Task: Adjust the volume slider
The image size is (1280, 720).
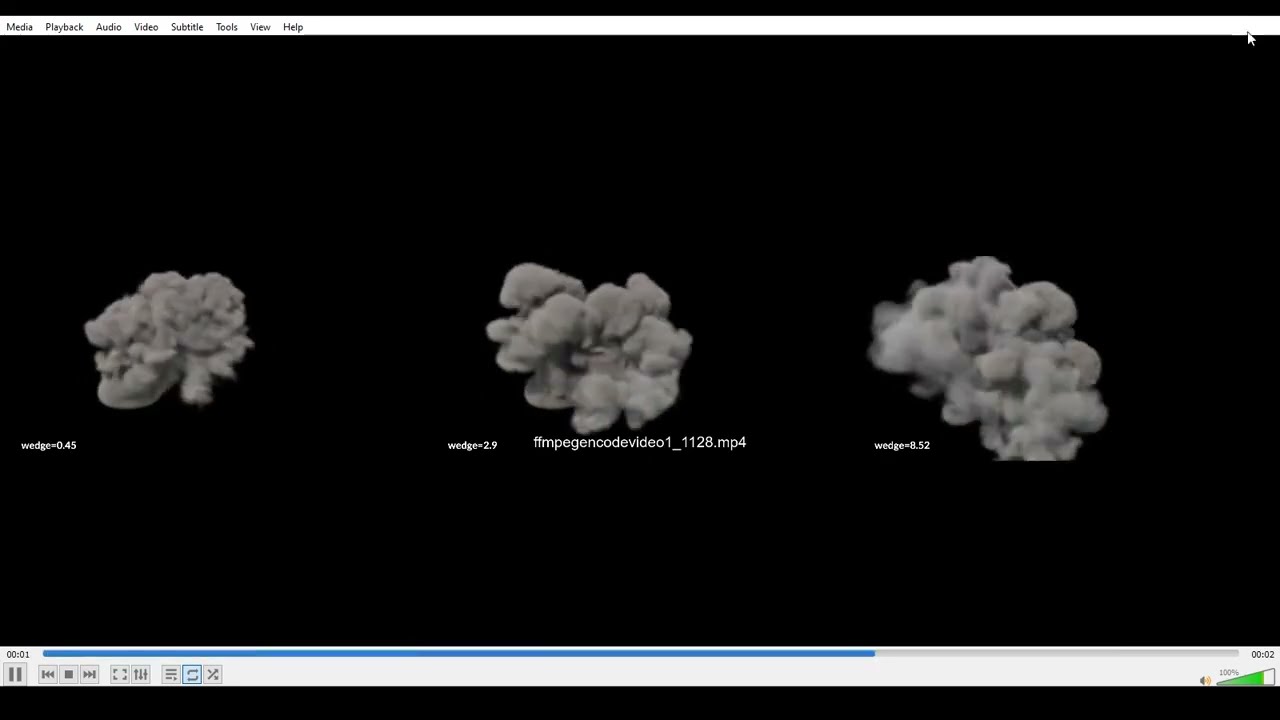Action: click(1246, 677)
